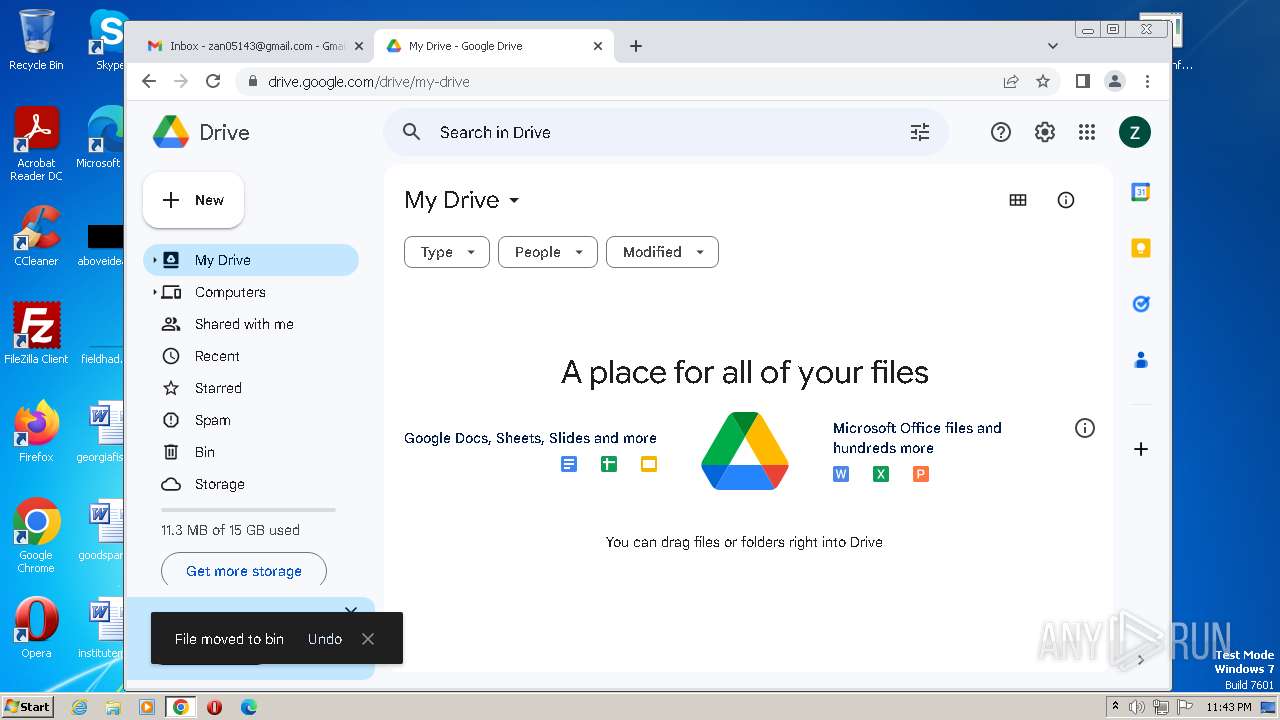Open Opera from taskbar
This screenshot has width=1280, height=720.
tap(214, 706)
